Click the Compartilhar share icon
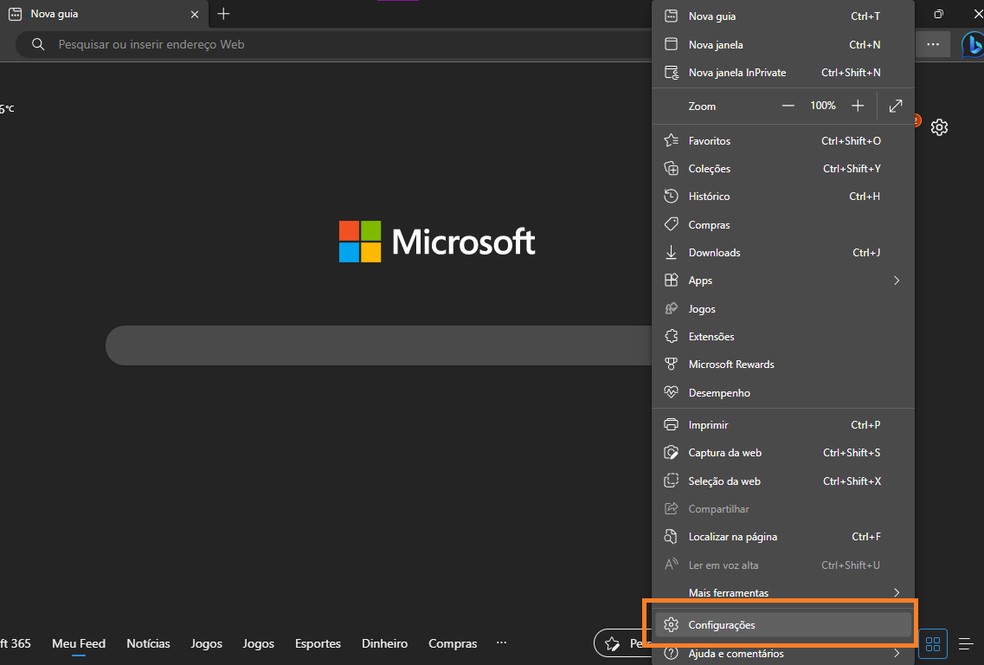984x665 pixels. coord(671,509)
